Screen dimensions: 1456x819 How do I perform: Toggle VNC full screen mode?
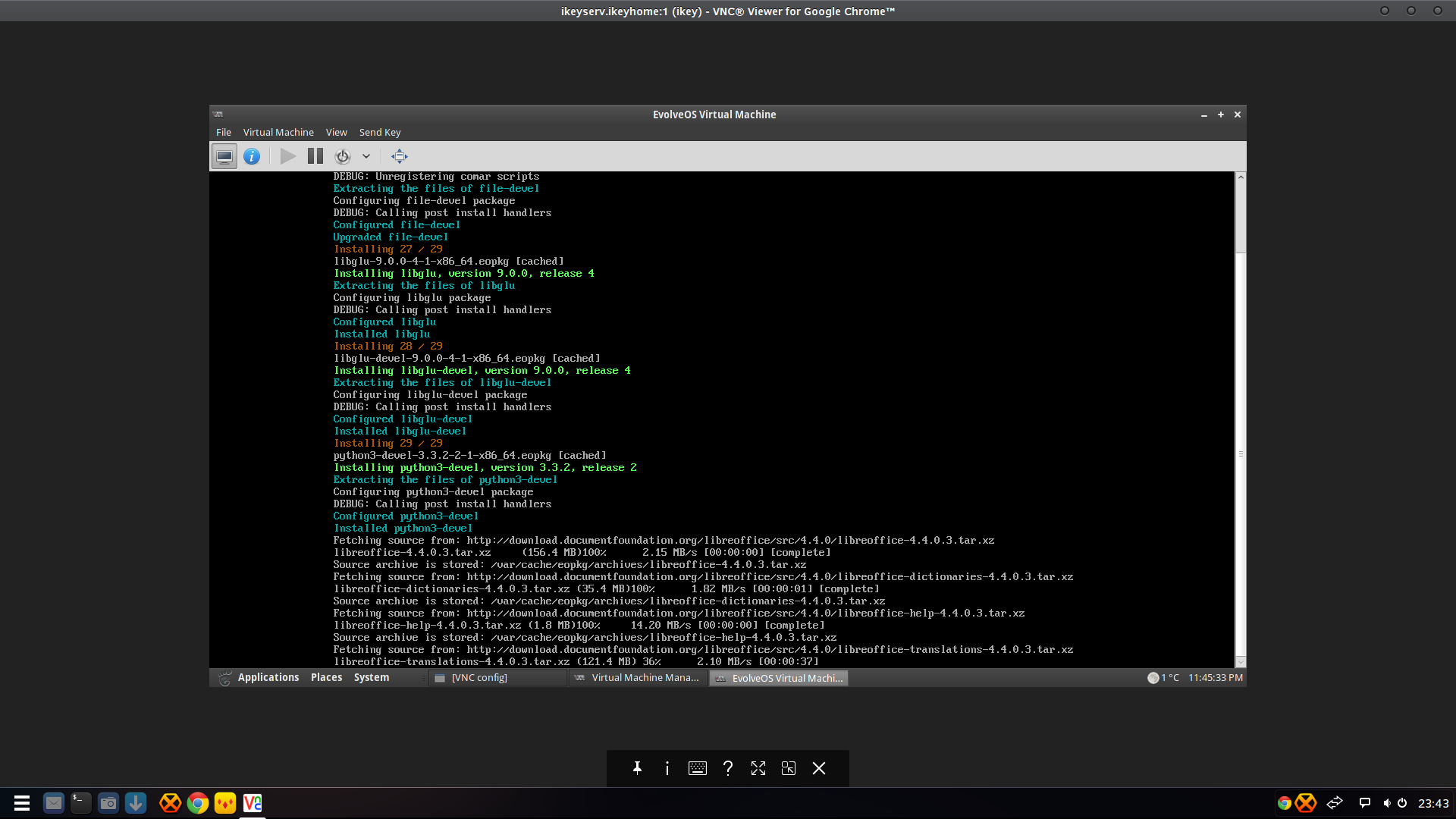(x=758, y=768)
